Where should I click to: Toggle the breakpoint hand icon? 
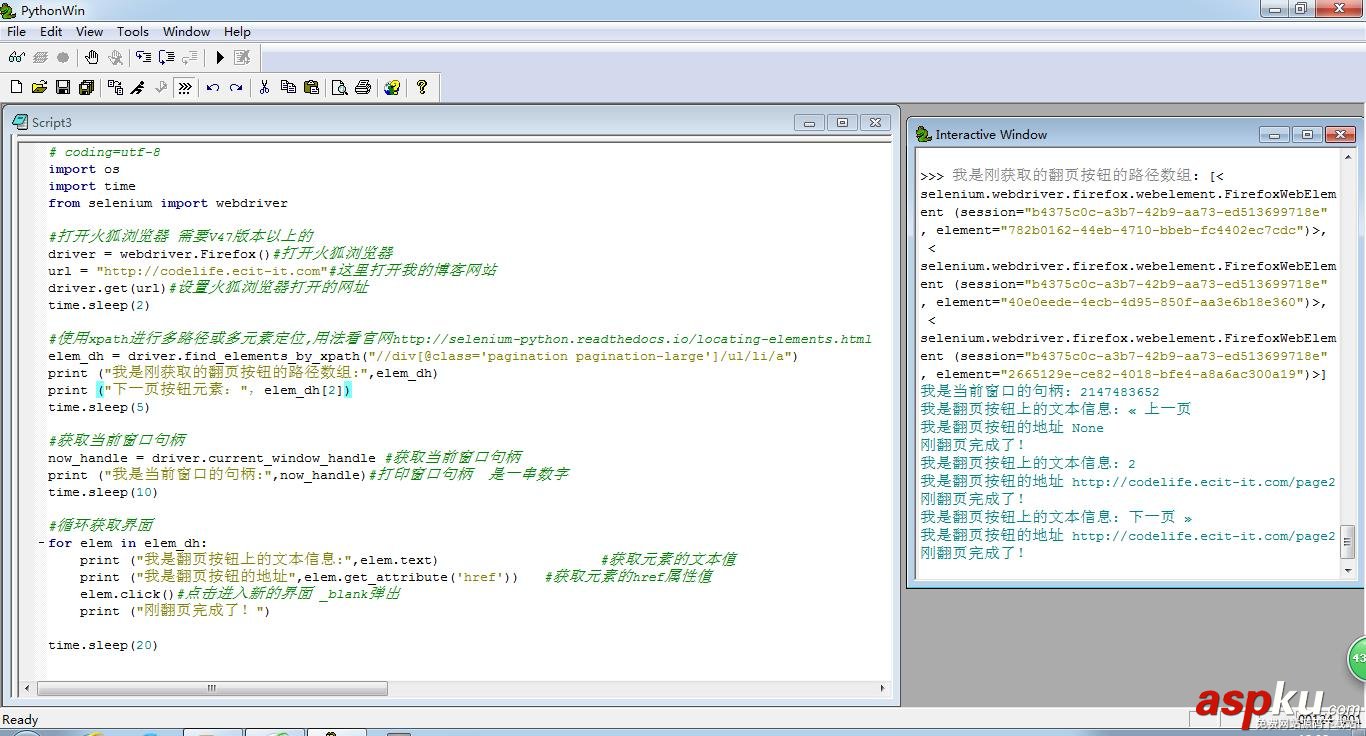coord(91,57)
